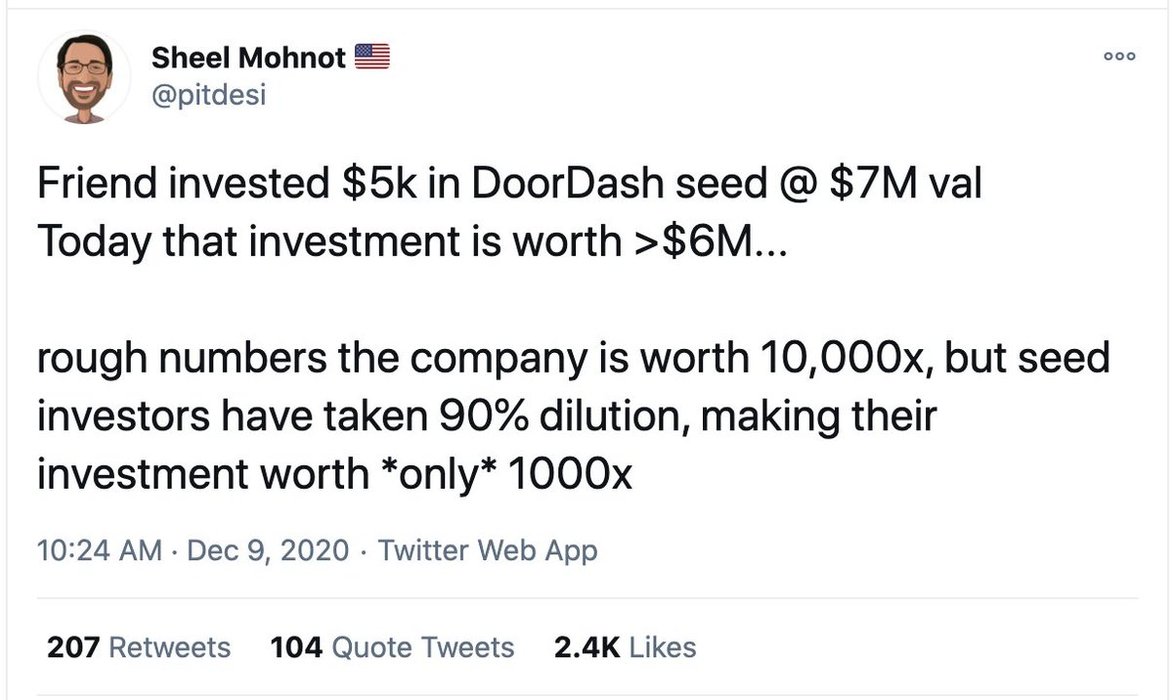Open the three-dot more options menu

click(1120, 56)
